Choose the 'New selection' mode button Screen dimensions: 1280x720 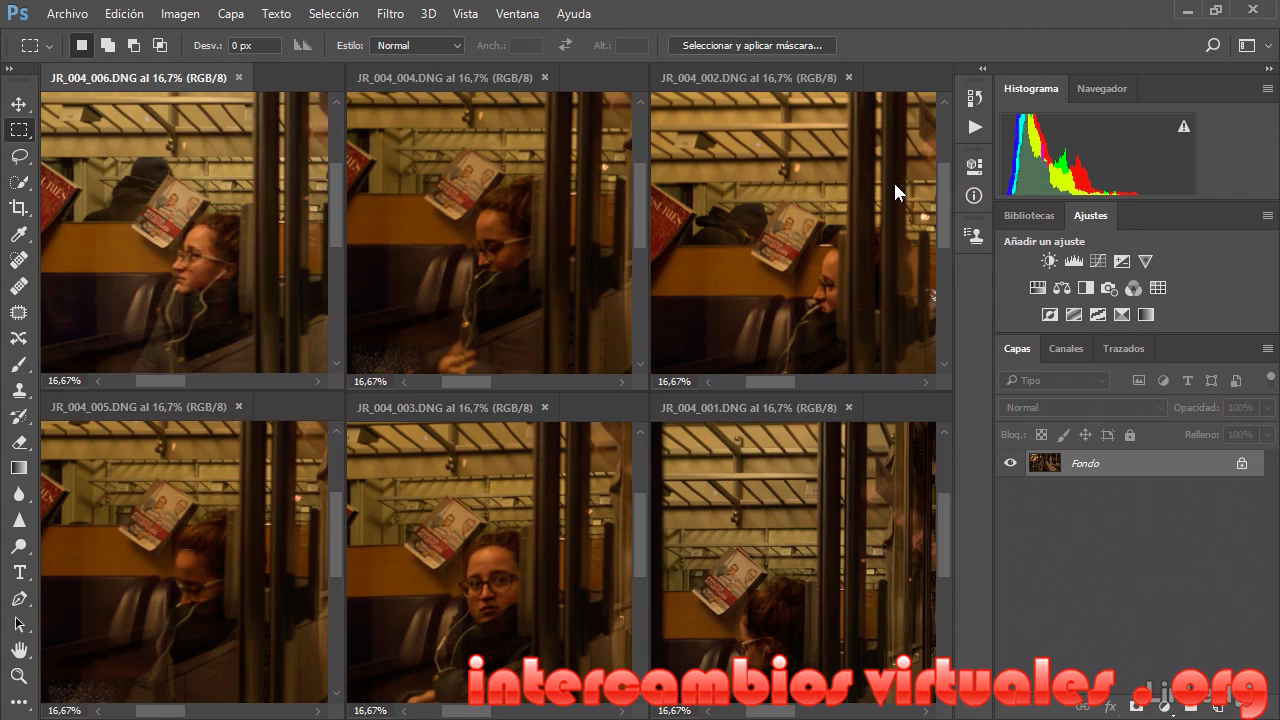pos(82,45)
